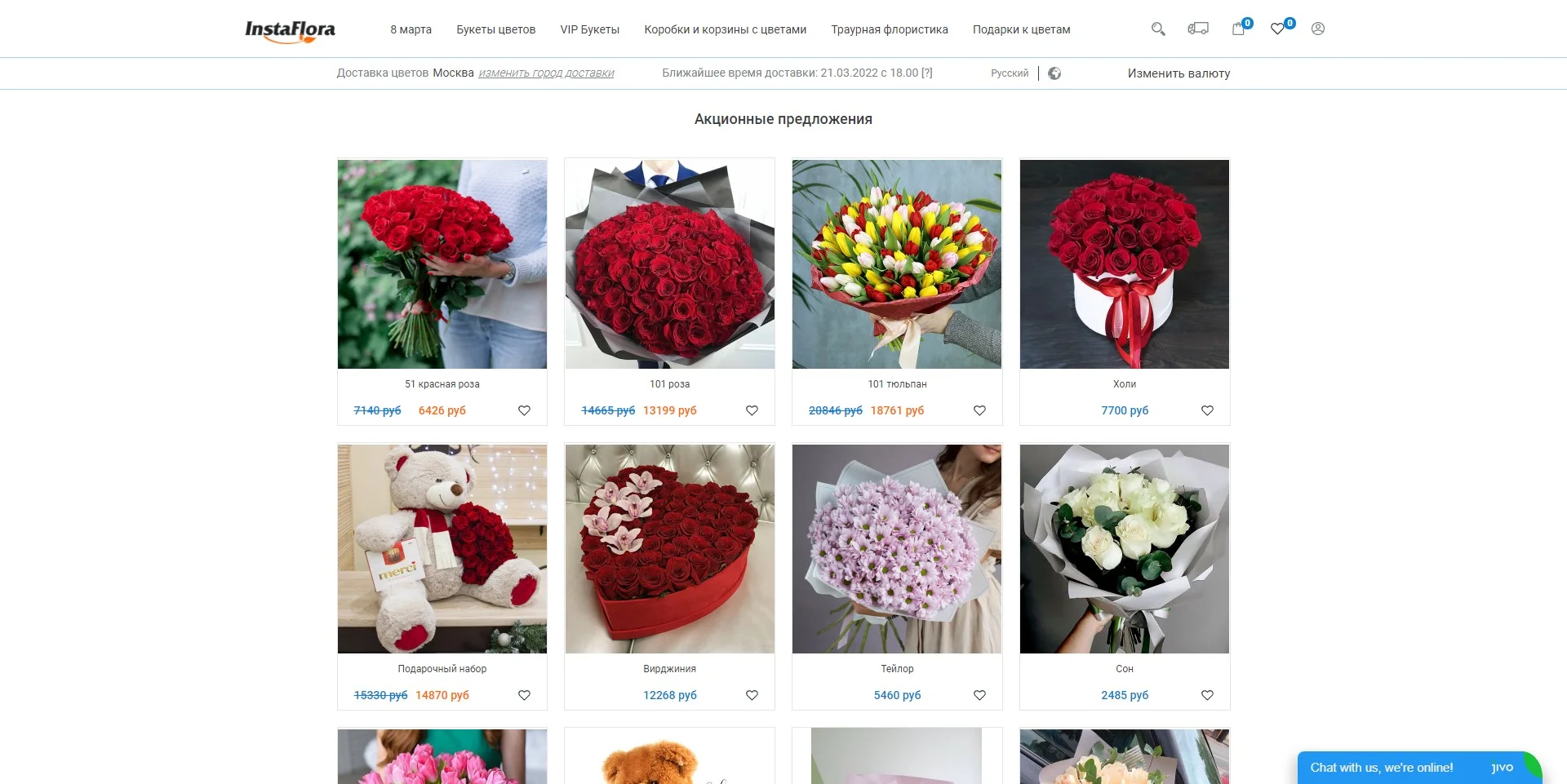Open the Траурная флористика menu
Image resolution: width=1567 pixels, height=784 pixels.
pyautogui.click(x=890, y=29)
